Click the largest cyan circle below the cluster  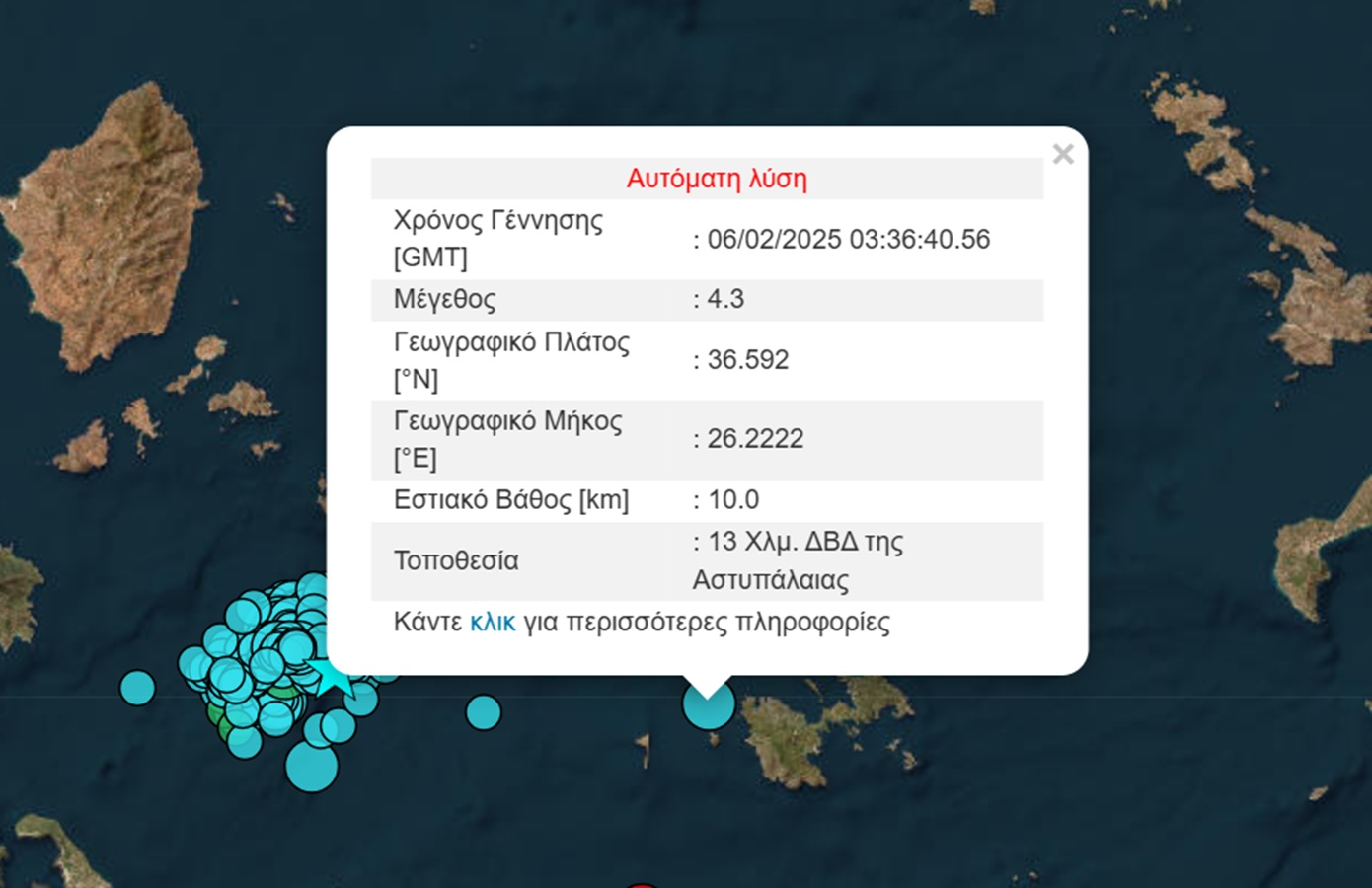pos(311,766)
